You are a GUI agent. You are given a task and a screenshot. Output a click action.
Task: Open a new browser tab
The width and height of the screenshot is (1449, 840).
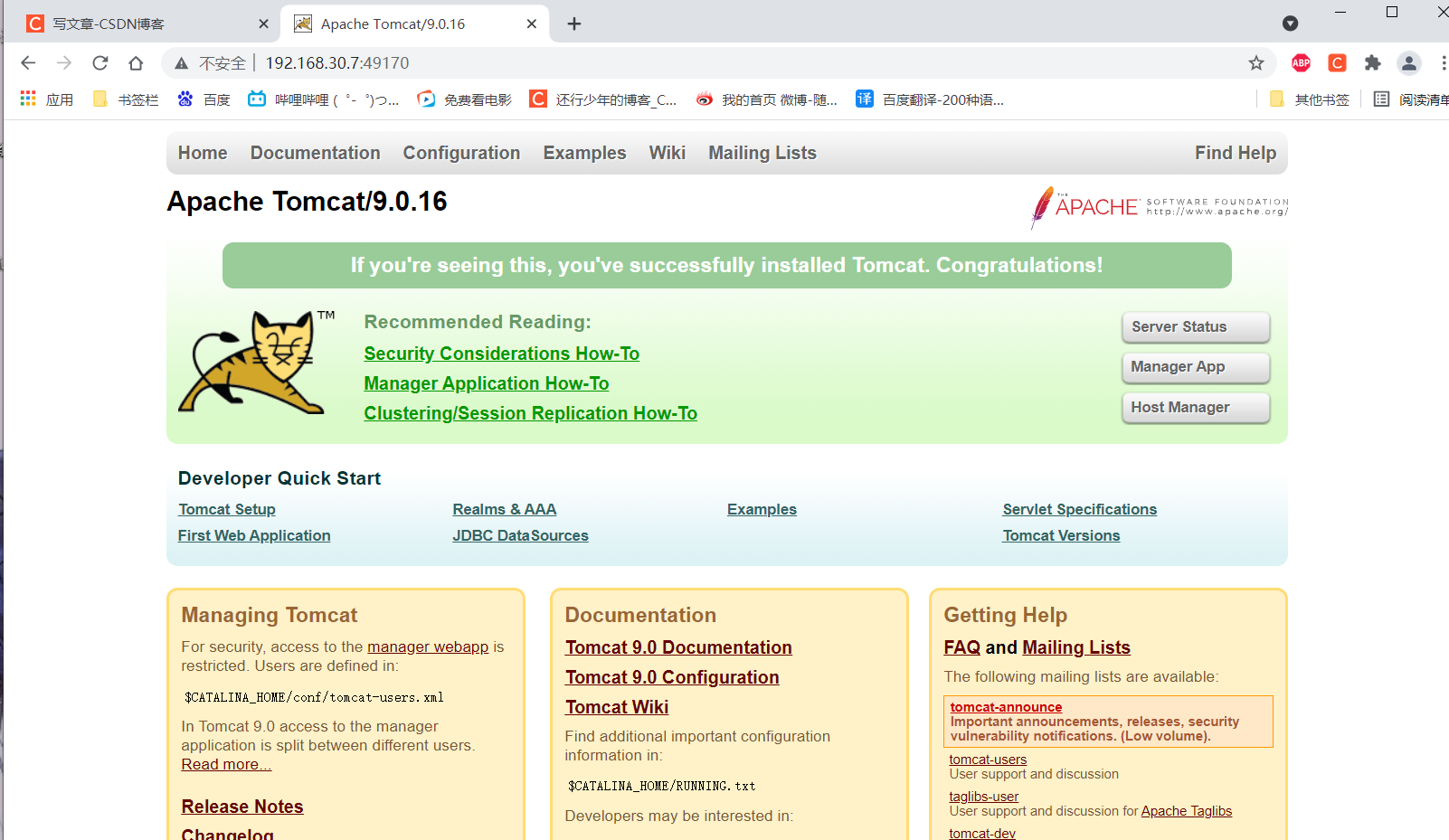[x=574, y=24]
